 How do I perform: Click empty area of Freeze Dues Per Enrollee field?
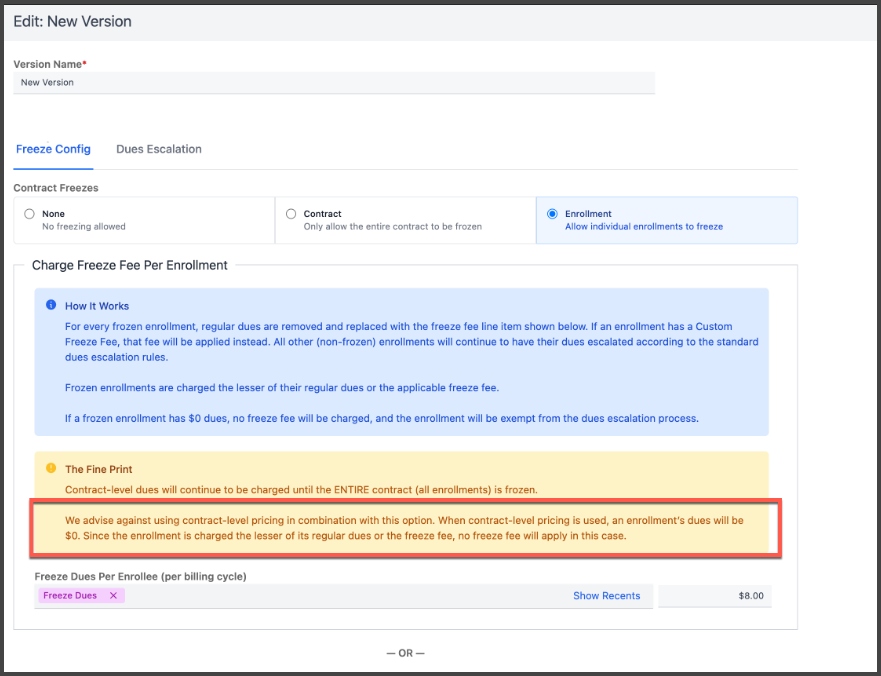click(340, 596)
